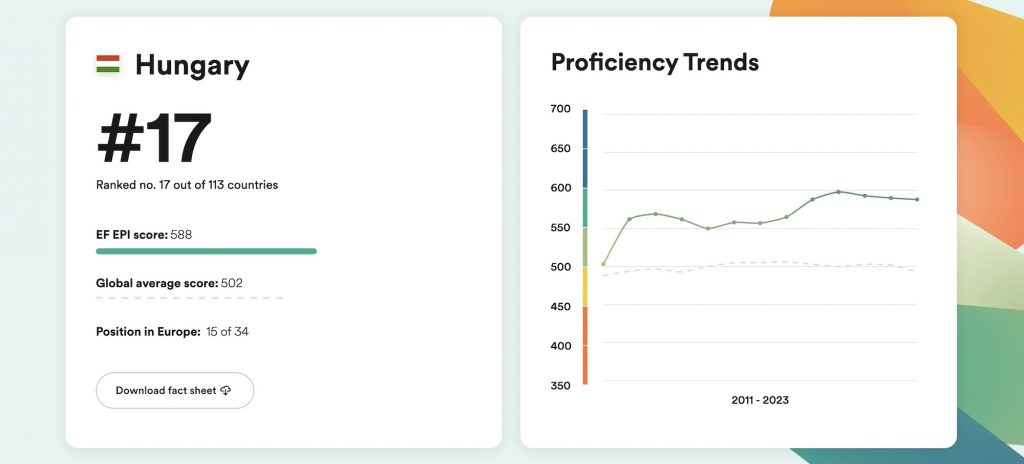The image size is (1024, 464).
Task: Click the 350 y-axis label
Action: point(560,385)
